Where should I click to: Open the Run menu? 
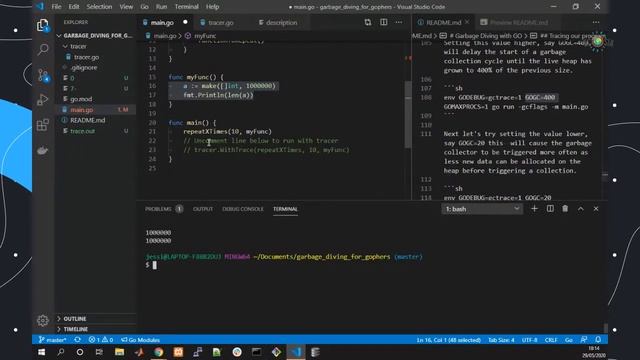click(x=161, y=7)
